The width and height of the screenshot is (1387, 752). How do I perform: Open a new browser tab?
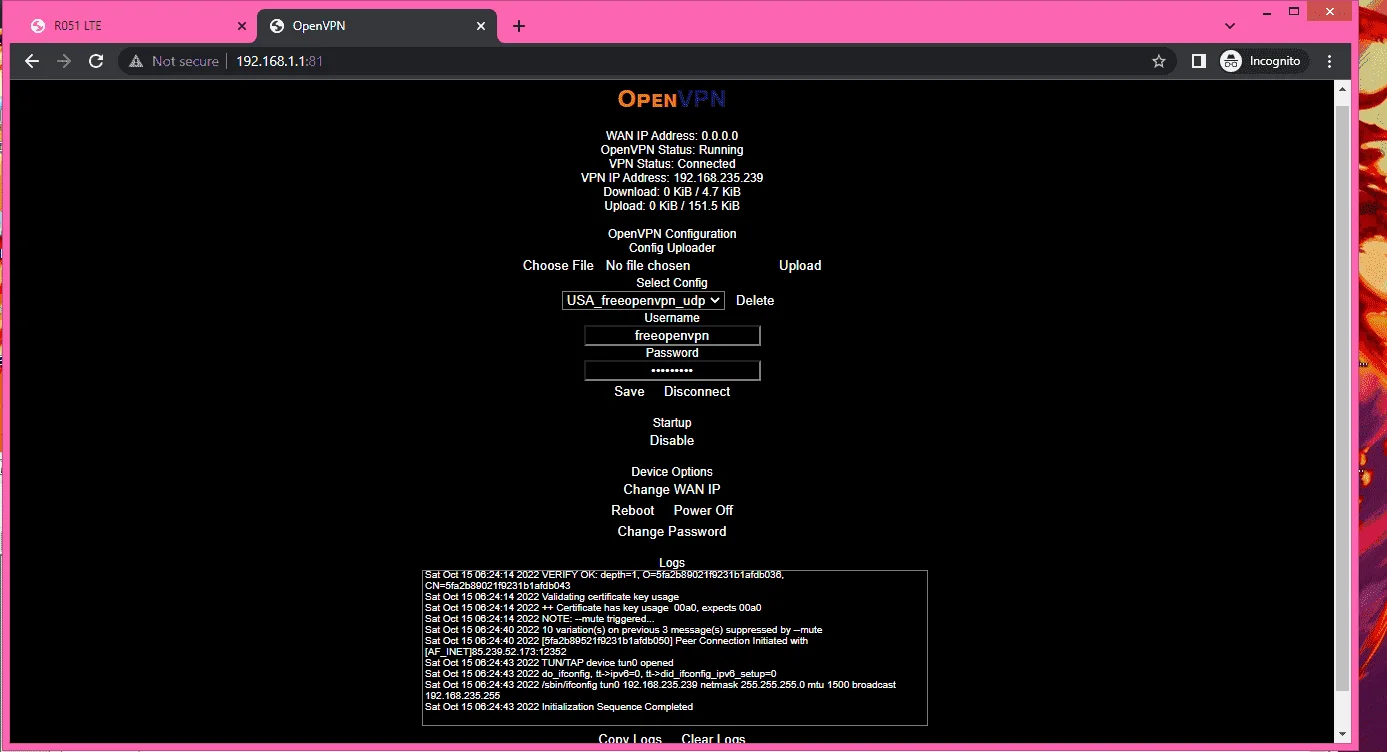[518, 26]
